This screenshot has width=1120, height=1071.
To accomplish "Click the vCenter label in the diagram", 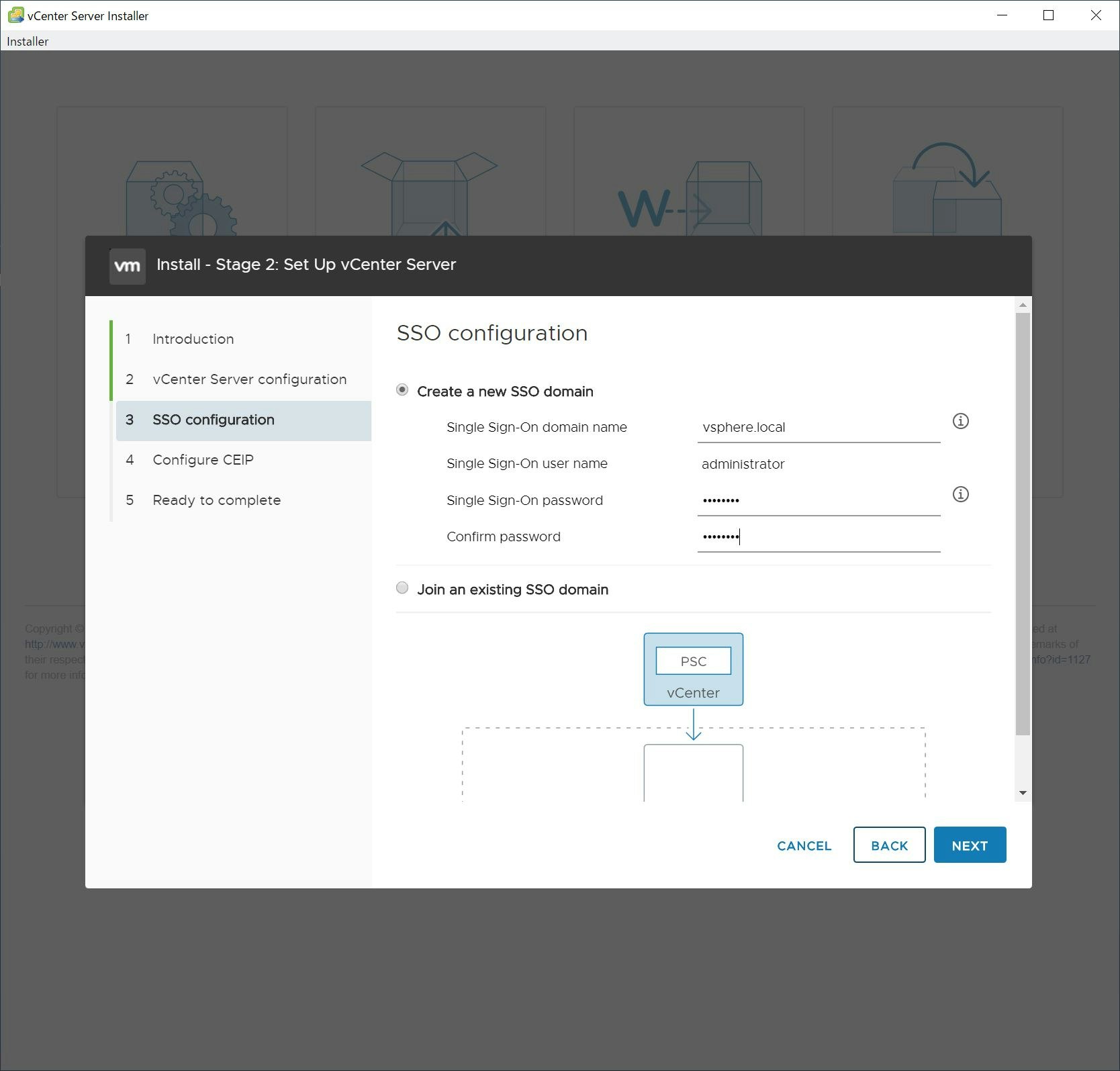I will [693, 692].
